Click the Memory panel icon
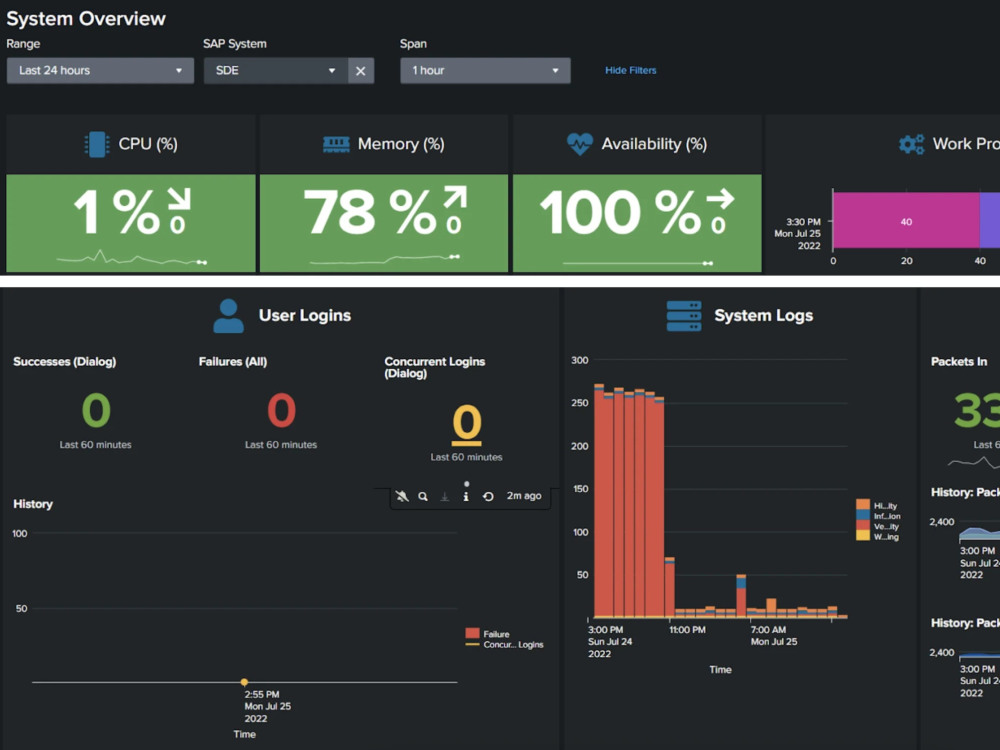 (x=337, y=143)
